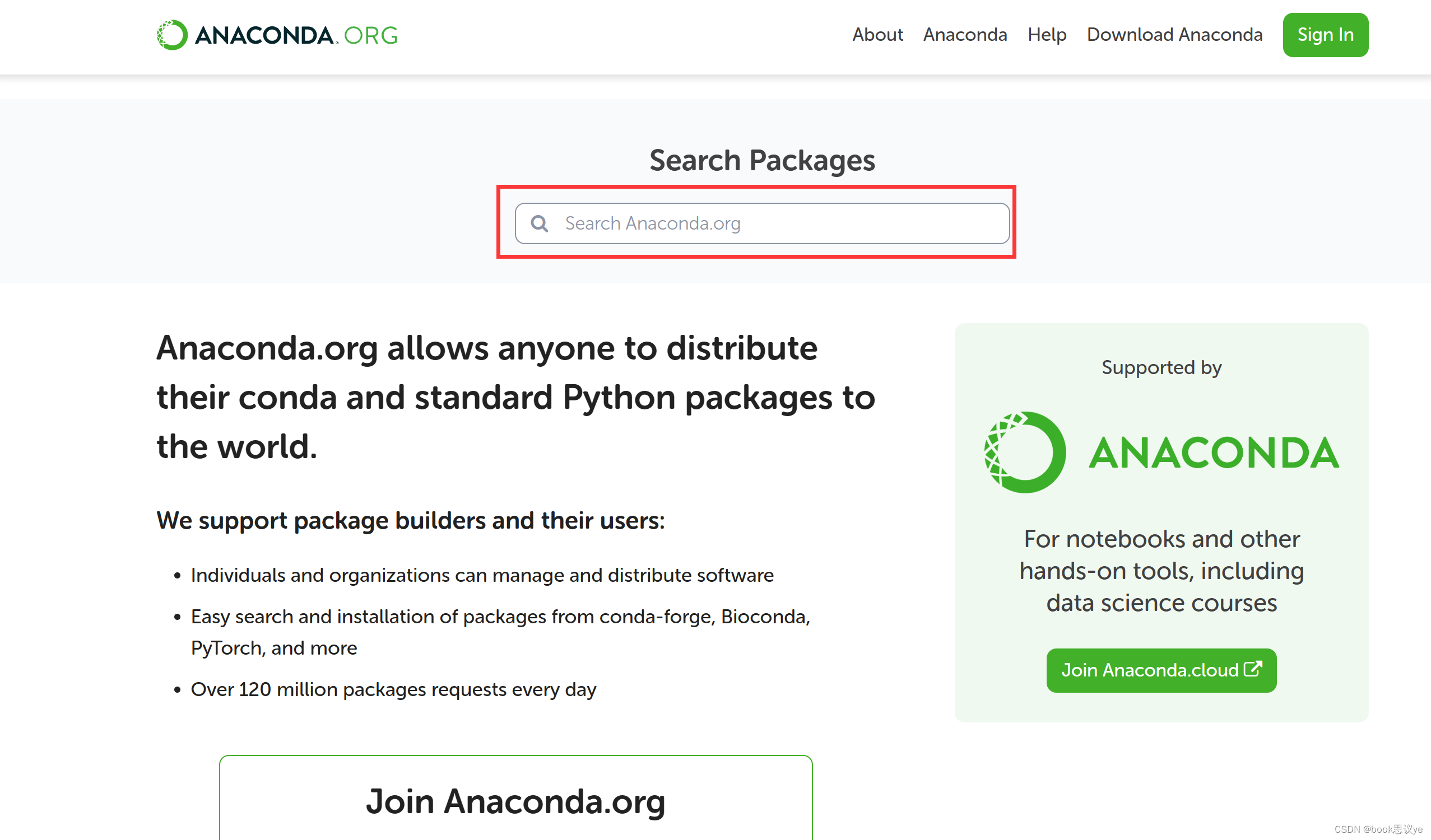Click the 'Supported by' label text
Screen dimensions: 1431x840
(x=1161, y=368)
